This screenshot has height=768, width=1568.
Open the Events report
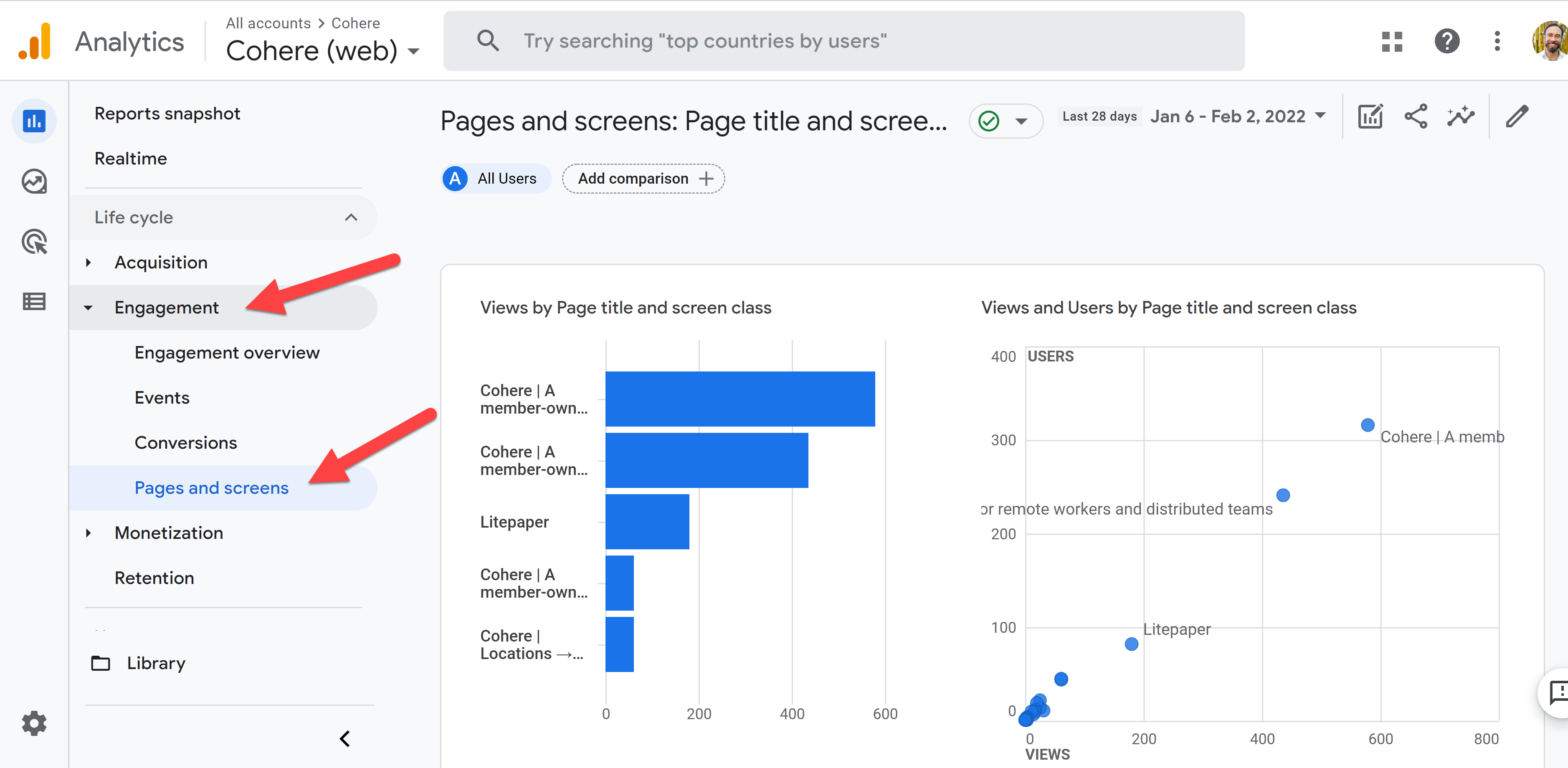(162, 397)
